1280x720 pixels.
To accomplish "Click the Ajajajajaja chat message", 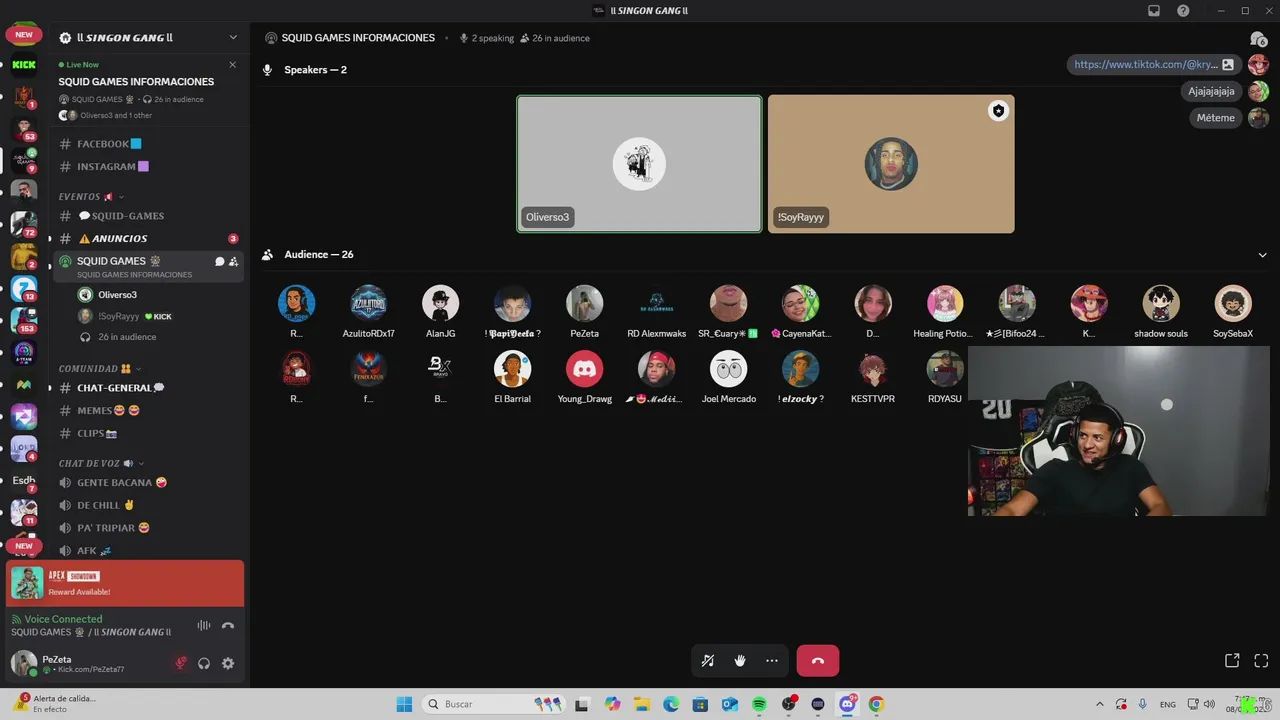I will pos(1211,91).
